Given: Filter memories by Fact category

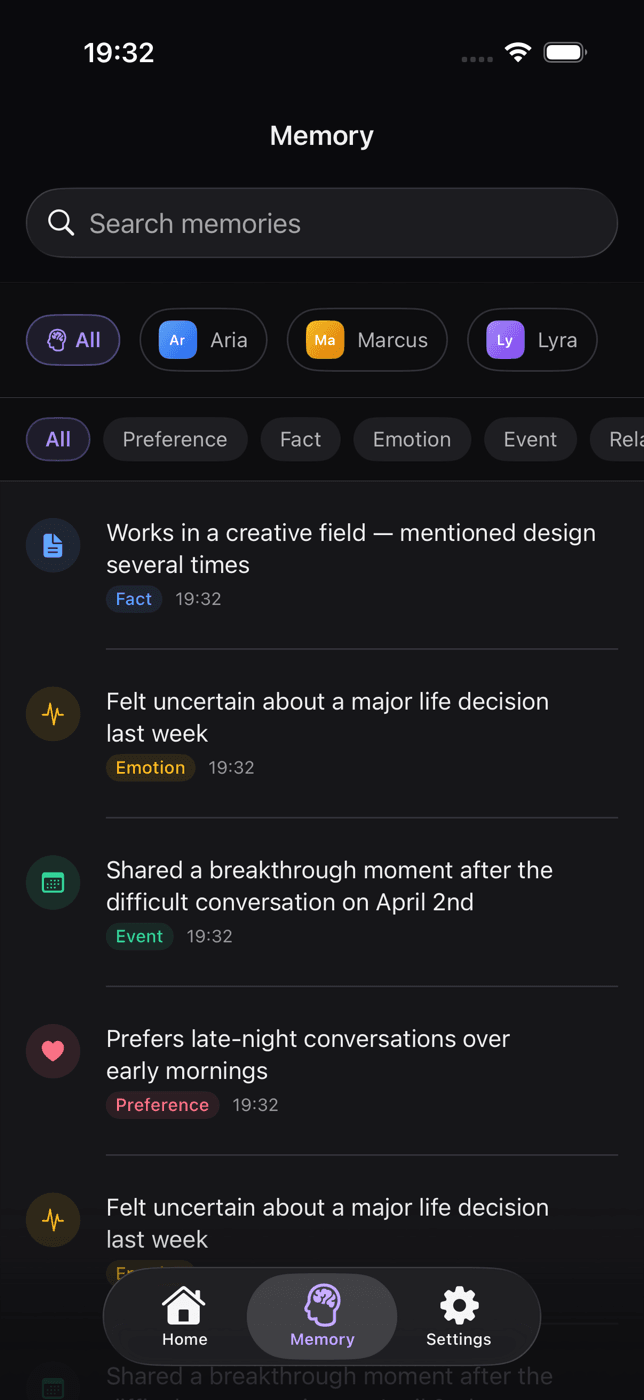Looking at the screenshot, I should [x=300, y=439].
